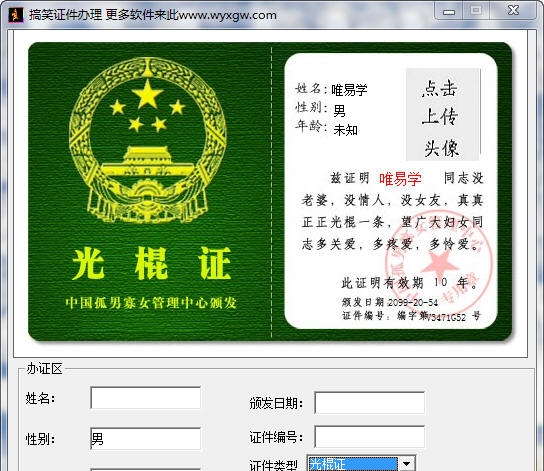Maximize the 搞笑证件办理 window
The height and width of the screenshot is (471, 544).
(476, 11)
